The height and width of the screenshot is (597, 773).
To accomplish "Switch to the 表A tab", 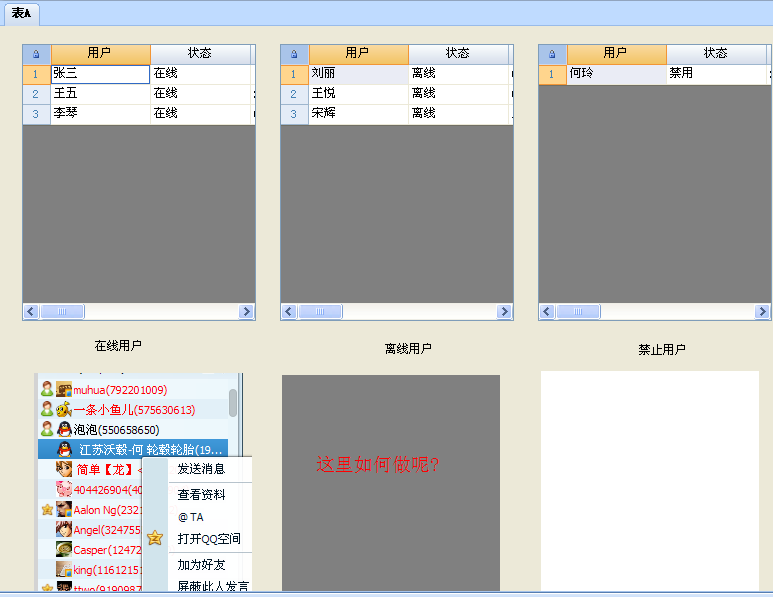I will tap(21, 13).
